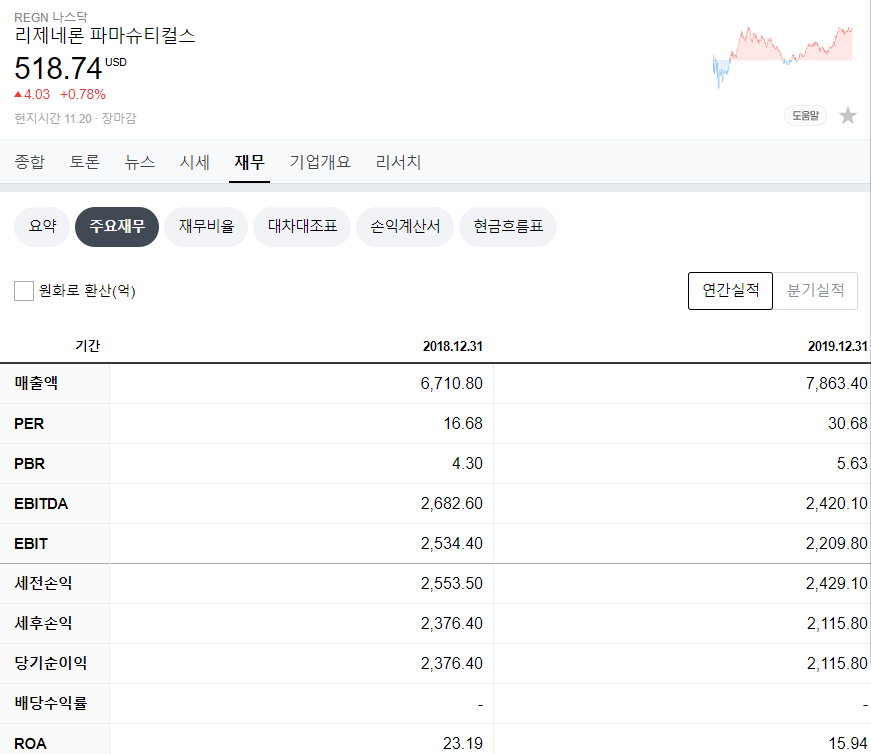871x754 pixels.
Task: Switch to the 리서치 tab
Action: 398,162
